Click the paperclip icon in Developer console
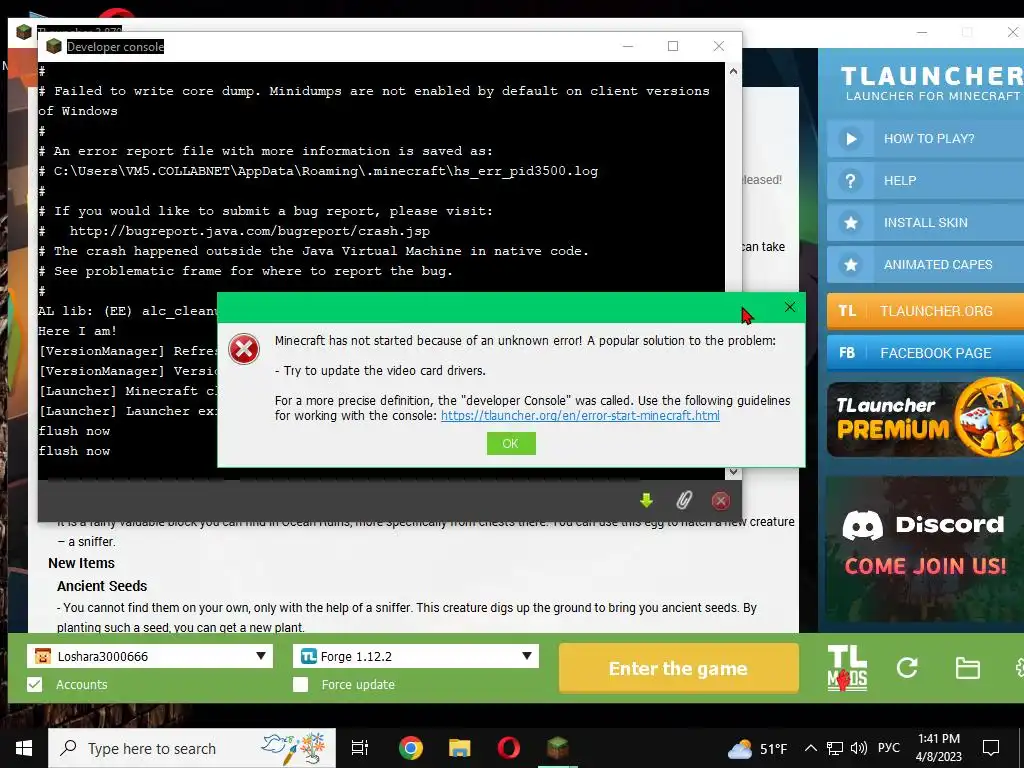 tap(684, 500)
